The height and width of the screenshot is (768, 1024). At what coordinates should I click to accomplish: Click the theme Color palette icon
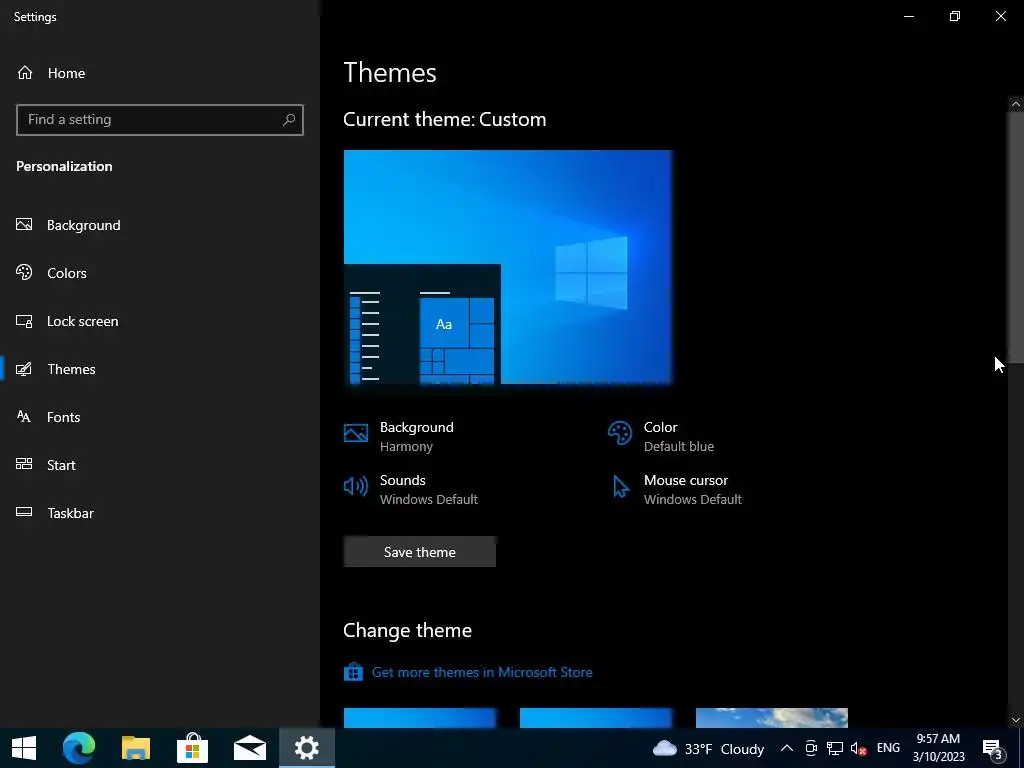(620, 433)
